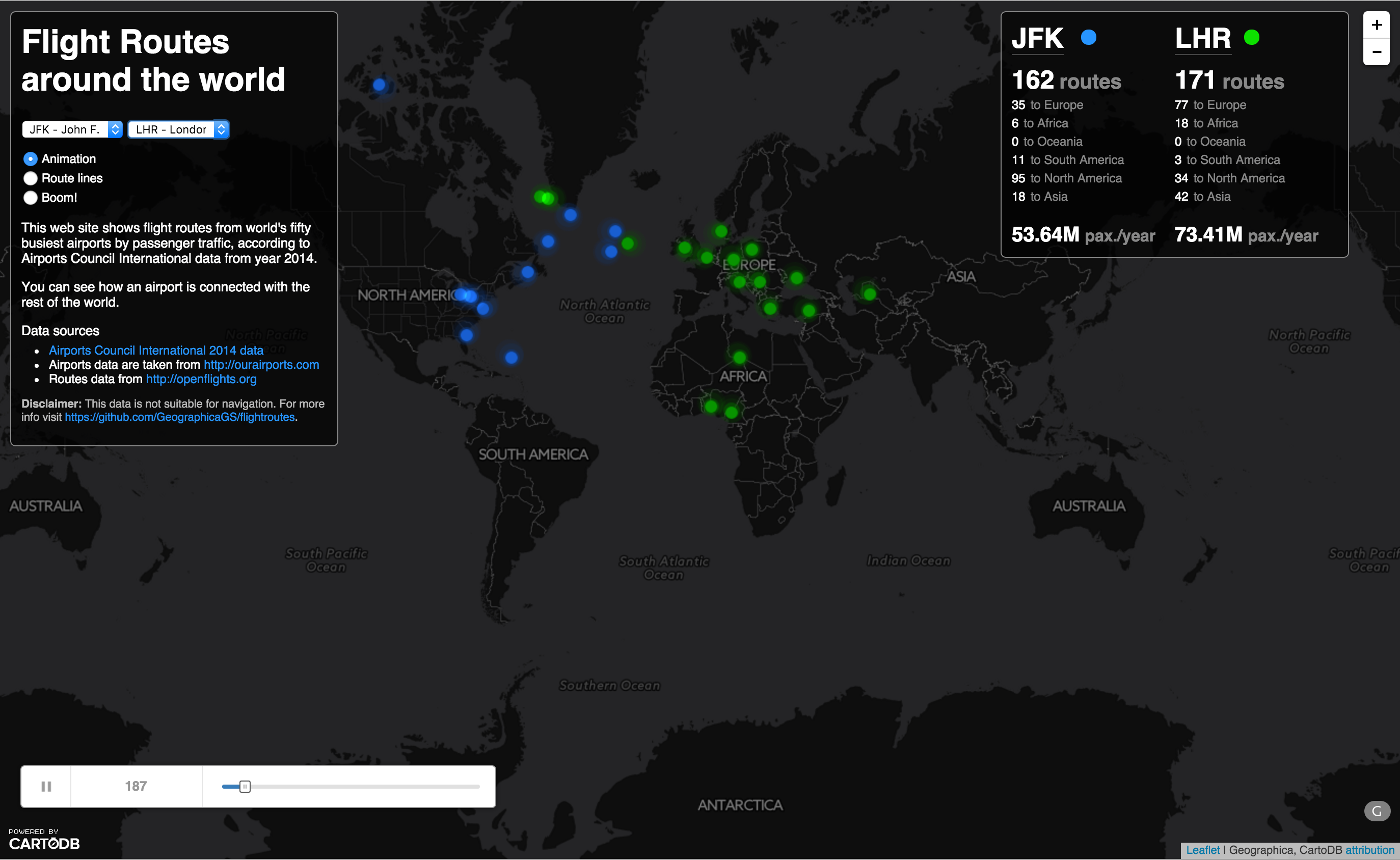Open the CartoDB attribution link
Screen dimensions: 1400x860
tap(1369, 850)
